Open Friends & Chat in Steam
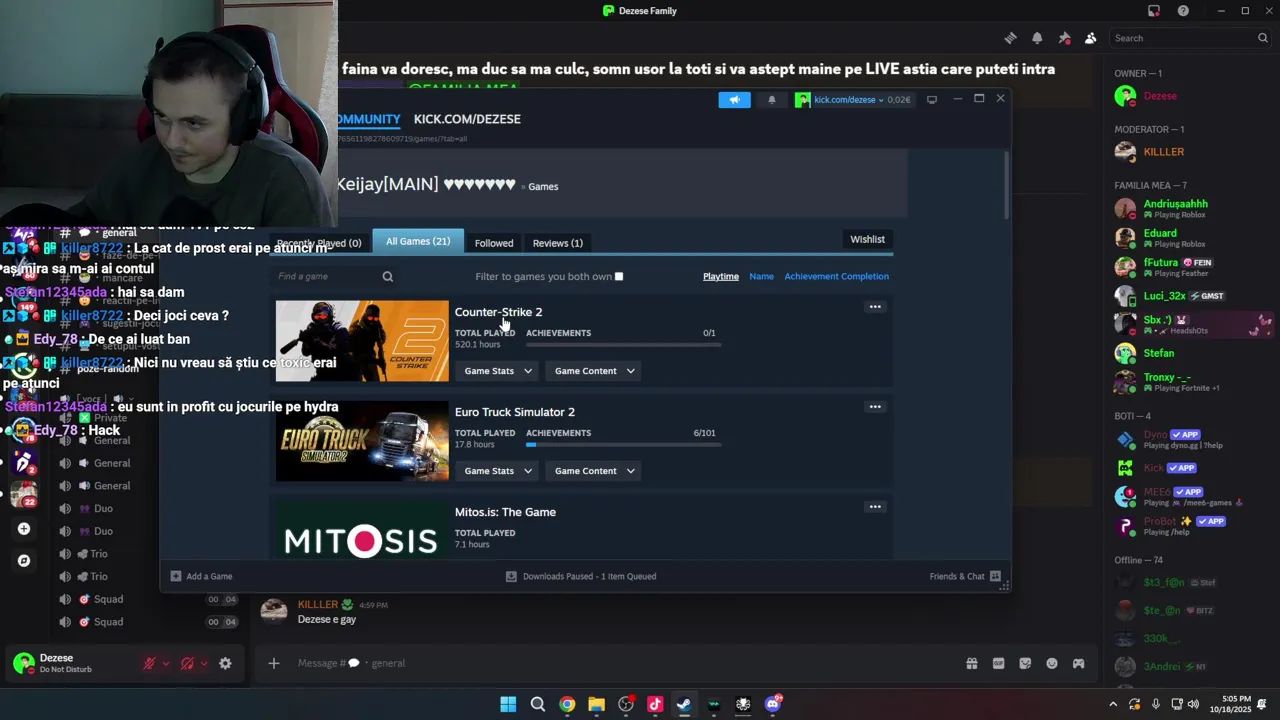The height and width of the screenshot is (720, 1280). click(965, 576)
